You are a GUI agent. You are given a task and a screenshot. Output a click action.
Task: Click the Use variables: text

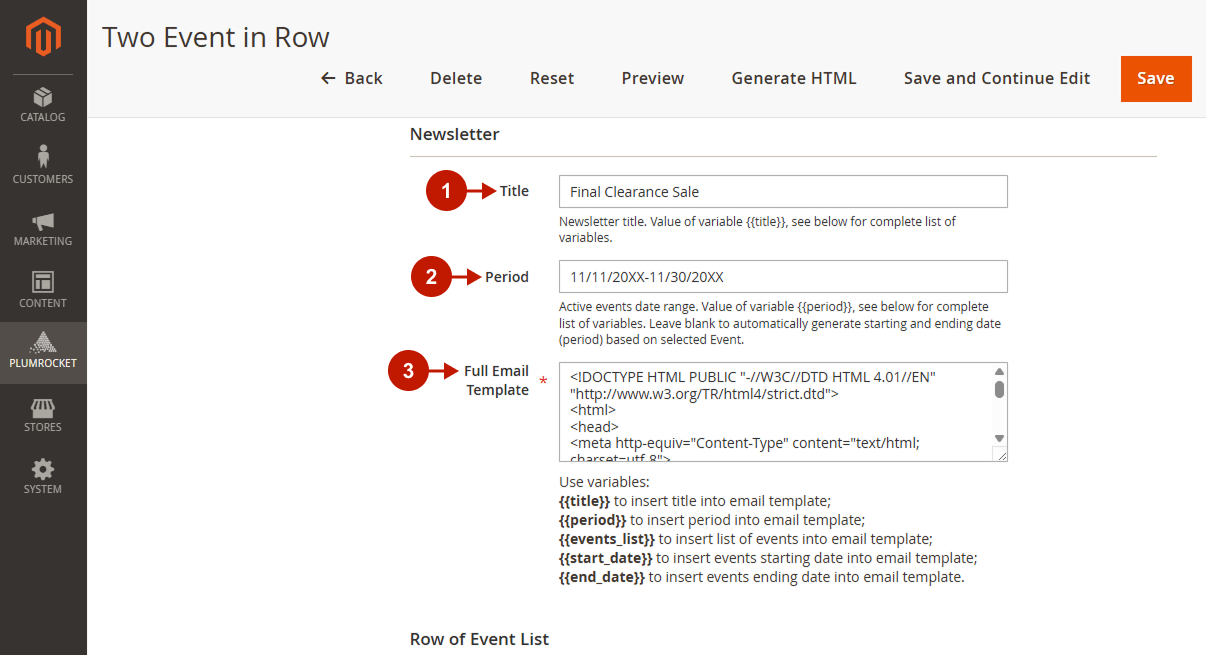click(x=604, y=482)
